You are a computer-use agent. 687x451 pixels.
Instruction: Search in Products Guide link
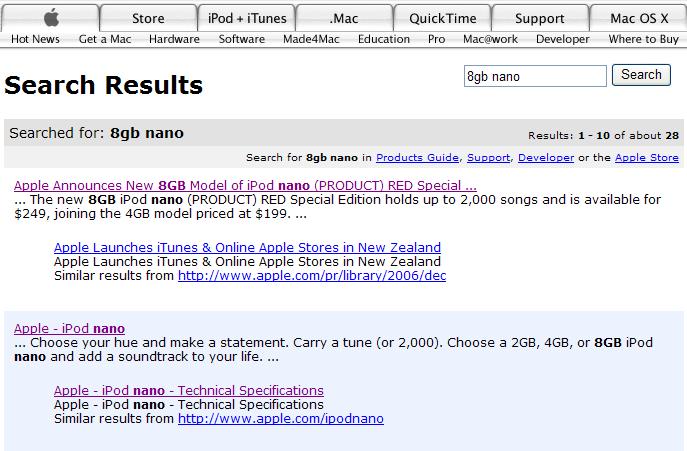coord(417,157)
